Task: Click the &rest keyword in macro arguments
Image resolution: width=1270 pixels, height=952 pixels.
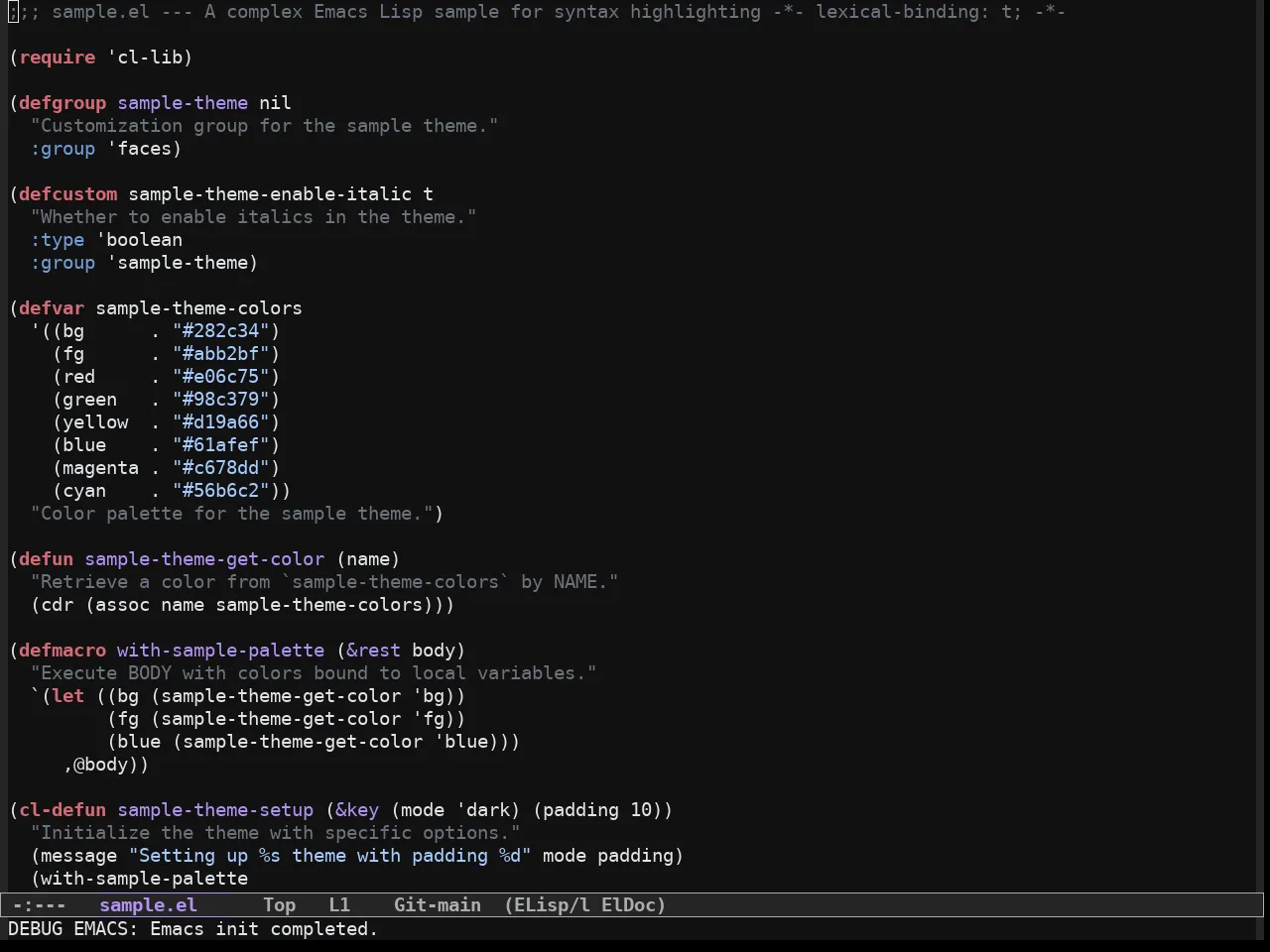Action: (x=373, y=651)
